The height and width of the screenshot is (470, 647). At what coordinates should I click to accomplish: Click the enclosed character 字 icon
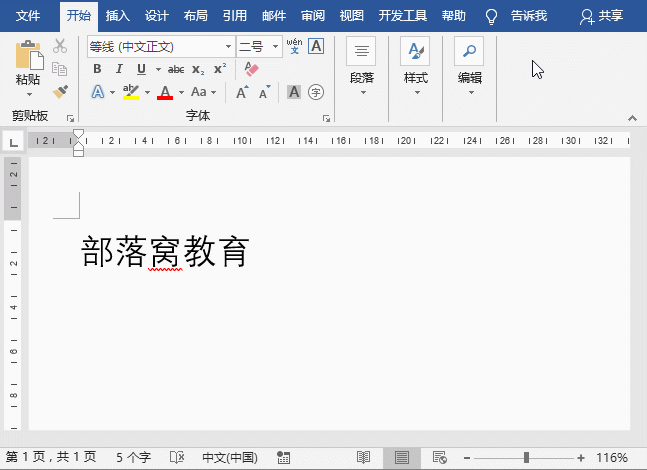pyautogui.click(x=316, y=92)
